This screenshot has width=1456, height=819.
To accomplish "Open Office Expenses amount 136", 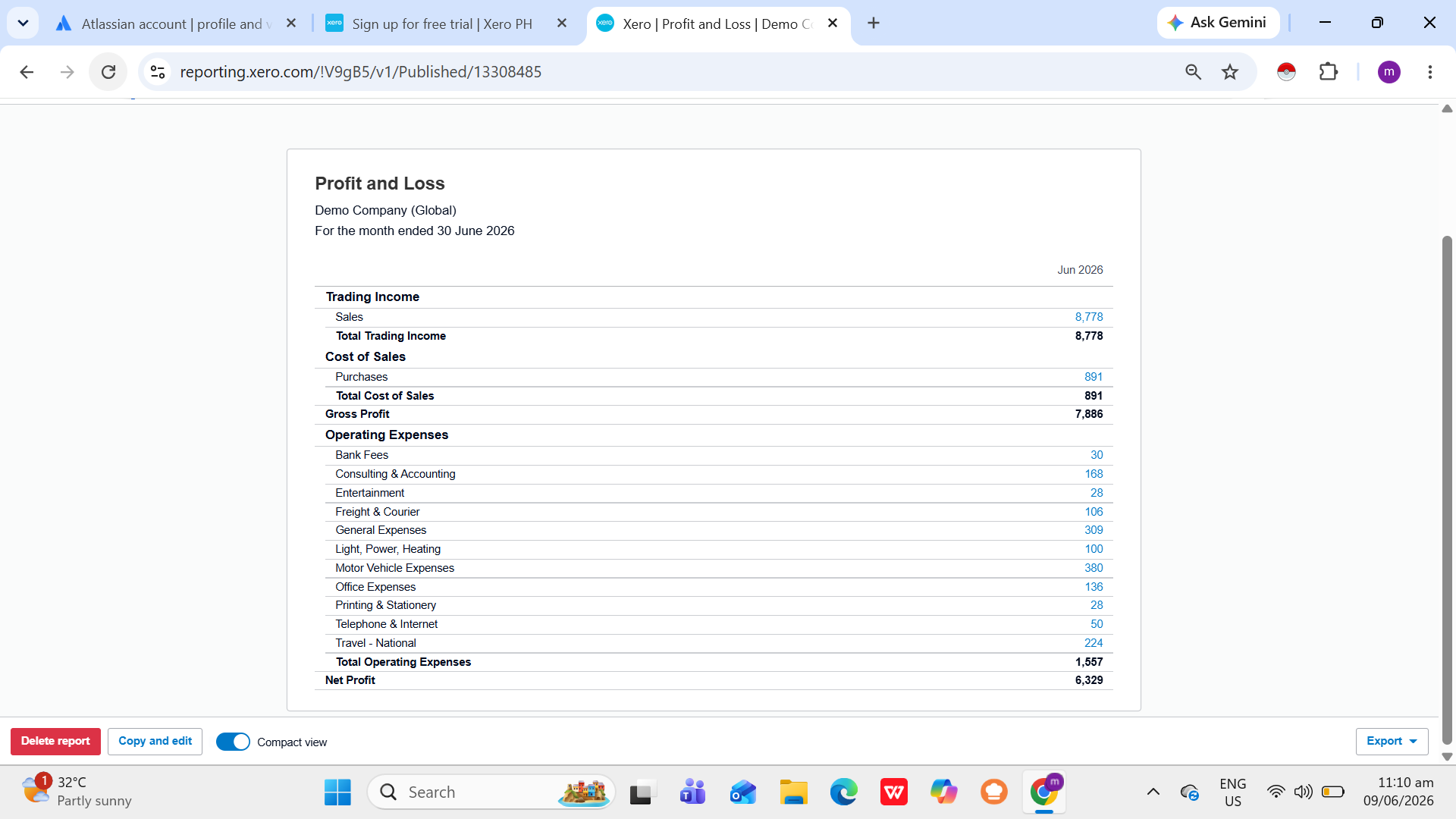I will 1094,587.
